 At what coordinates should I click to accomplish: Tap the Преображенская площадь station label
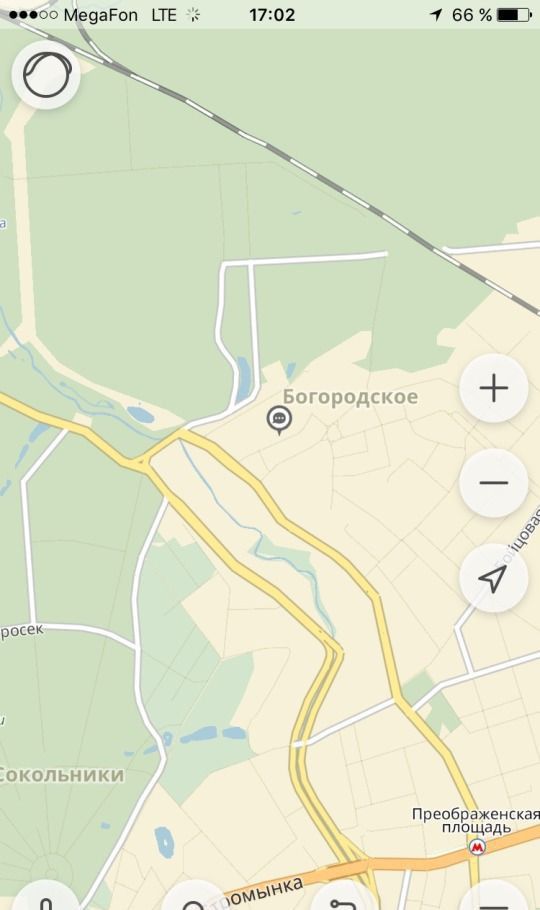point(476,821)
